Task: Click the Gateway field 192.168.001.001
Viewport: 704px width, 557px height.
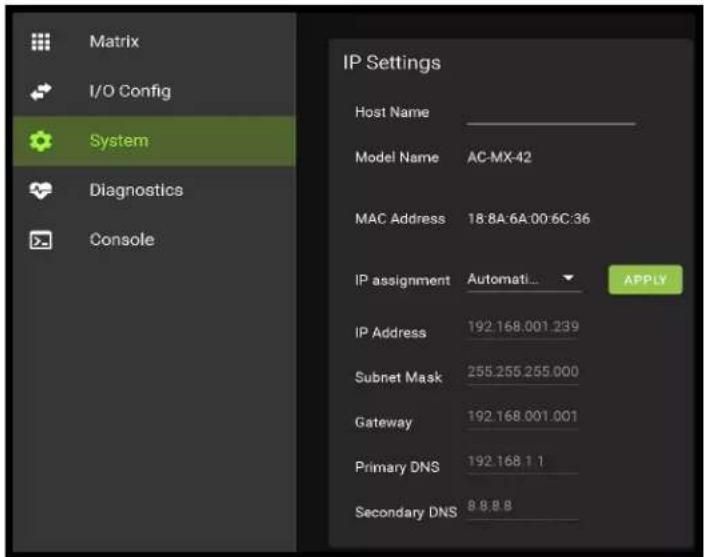Action: (x=523, y=417)
